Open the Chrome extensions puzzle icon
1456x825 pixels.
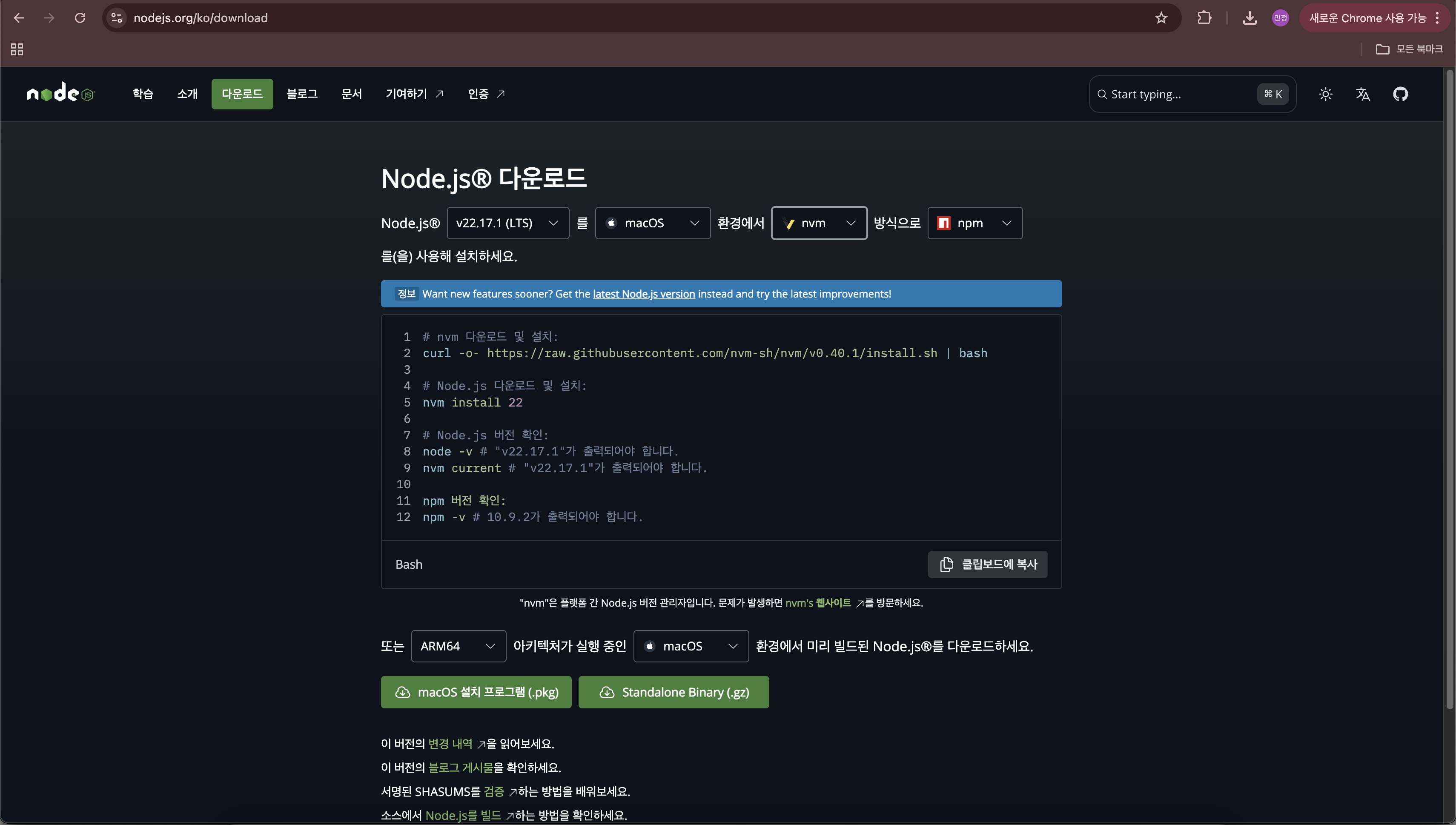tap(1204, 18)
